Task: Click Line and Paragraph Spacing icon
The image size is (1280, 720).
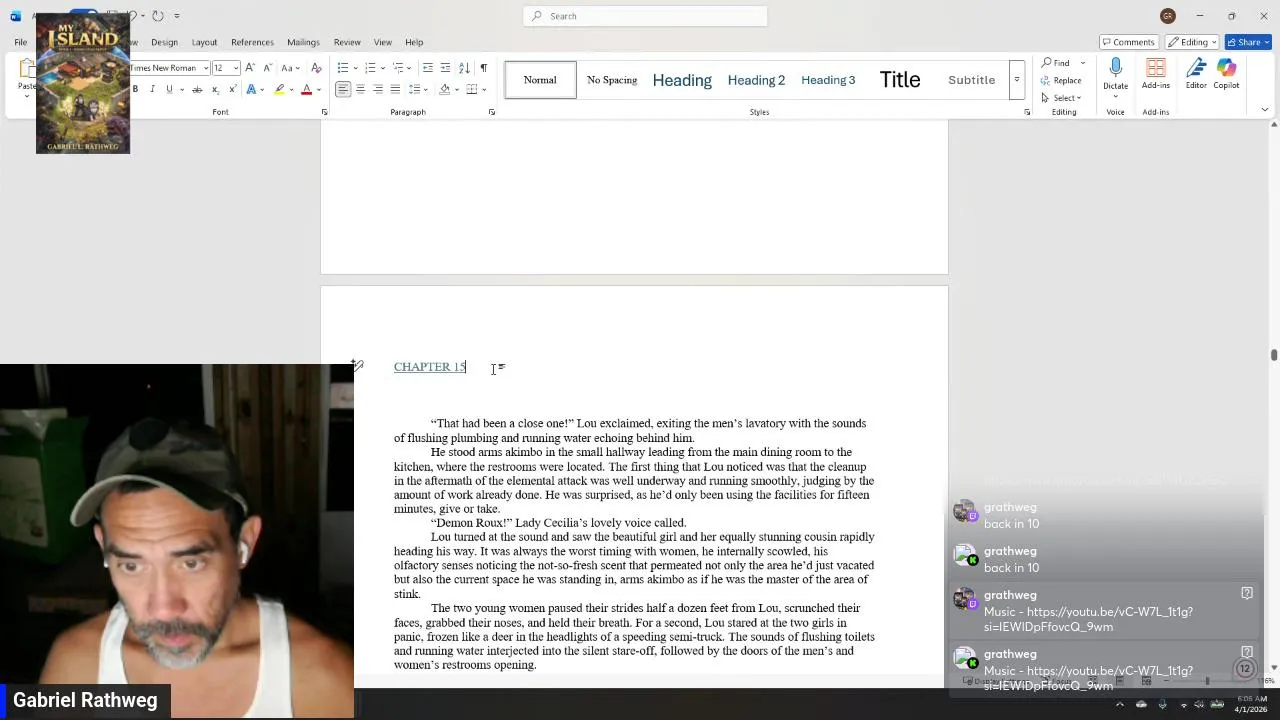Action: [415, 90]
